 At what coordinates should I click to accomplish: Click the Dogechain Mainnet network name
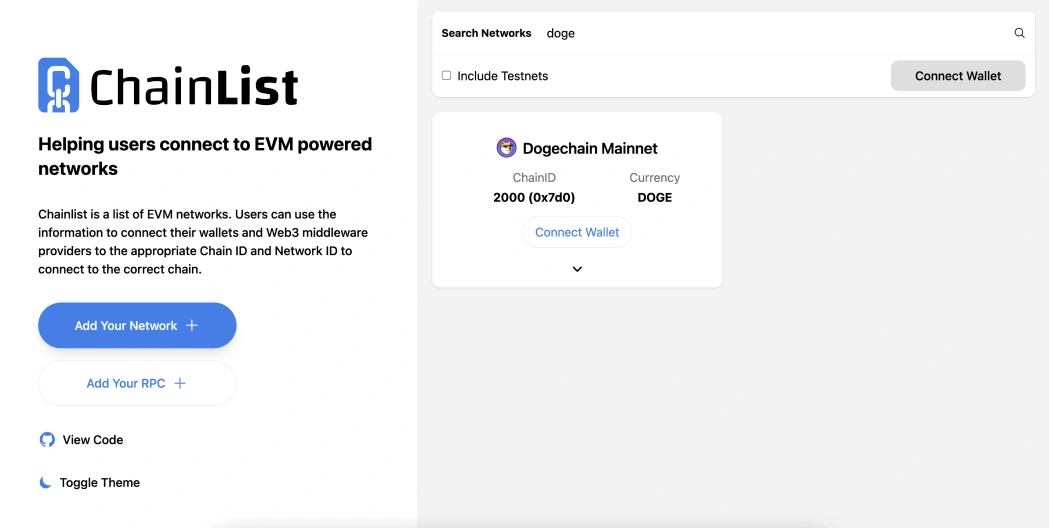(590, 149)
